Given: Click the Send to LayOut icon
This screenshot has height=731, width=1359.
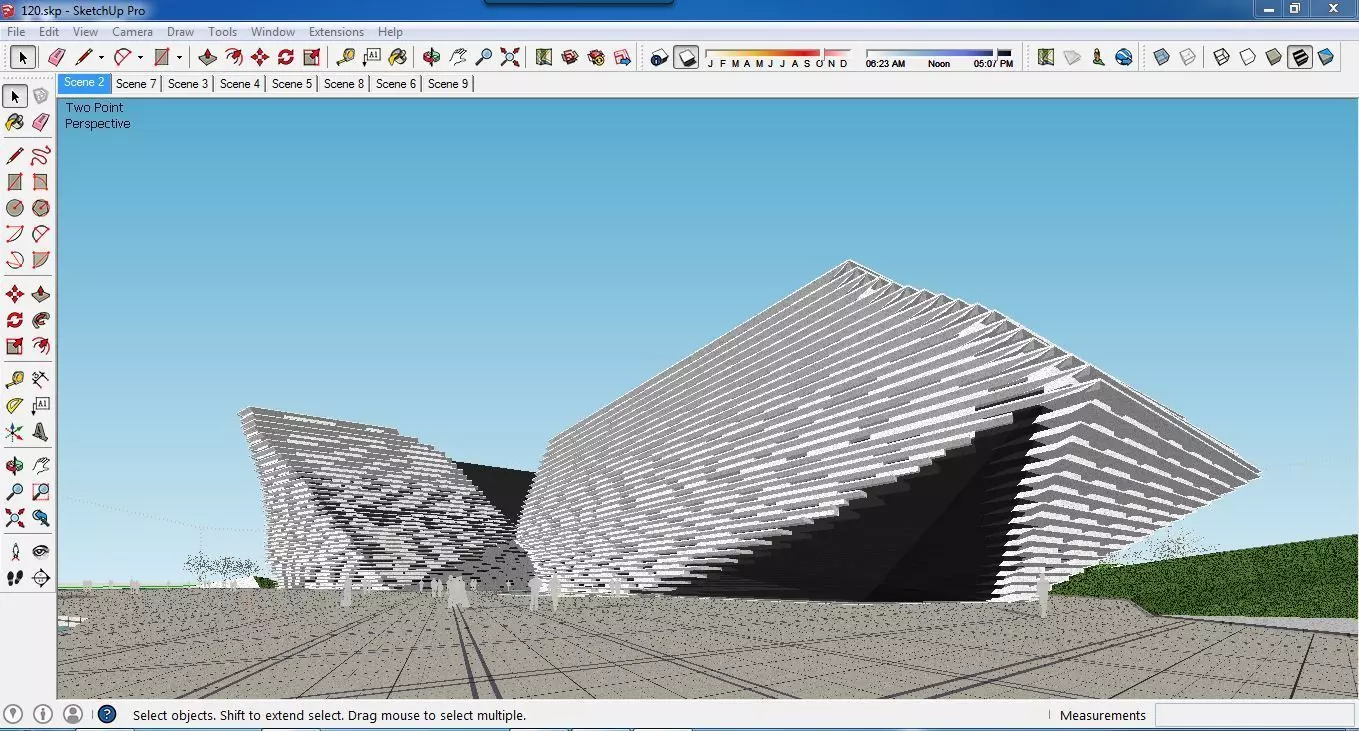Looking at the screenshot, I should [x=622, y=57].
